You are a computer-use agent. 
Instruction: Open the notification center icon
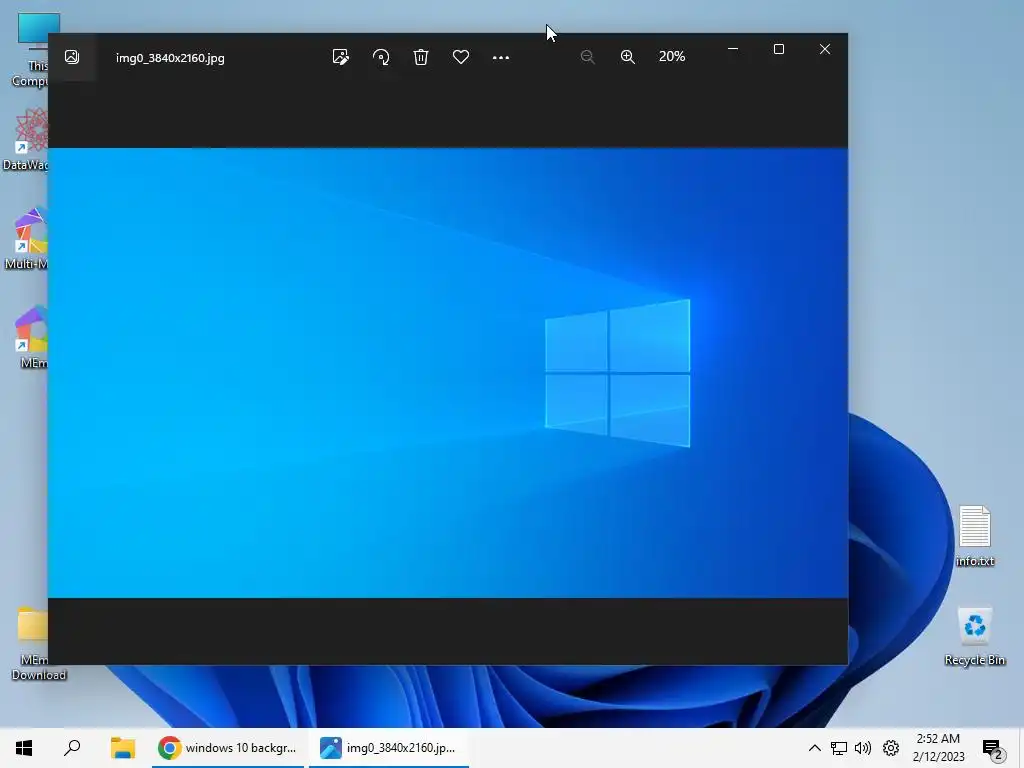click(x=993, y=749)
